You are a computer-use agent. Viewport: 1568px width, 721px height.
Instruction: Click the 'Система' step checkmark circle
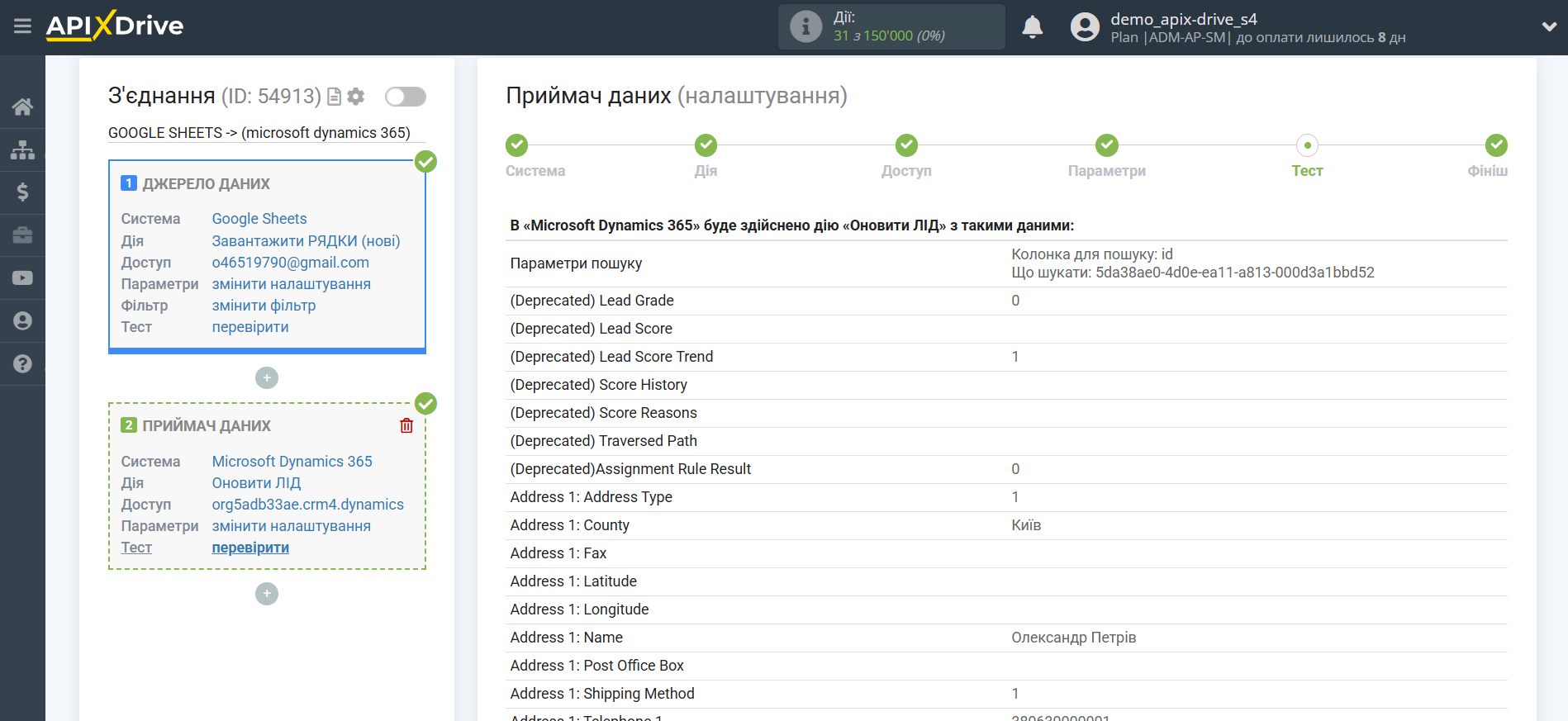point(516,145)
